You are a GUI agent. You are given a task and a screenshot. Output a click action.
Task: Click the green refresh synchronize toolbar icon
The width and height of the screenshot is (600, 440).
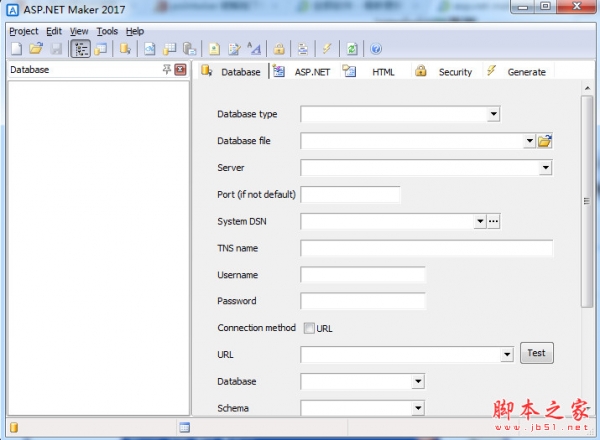352,49
